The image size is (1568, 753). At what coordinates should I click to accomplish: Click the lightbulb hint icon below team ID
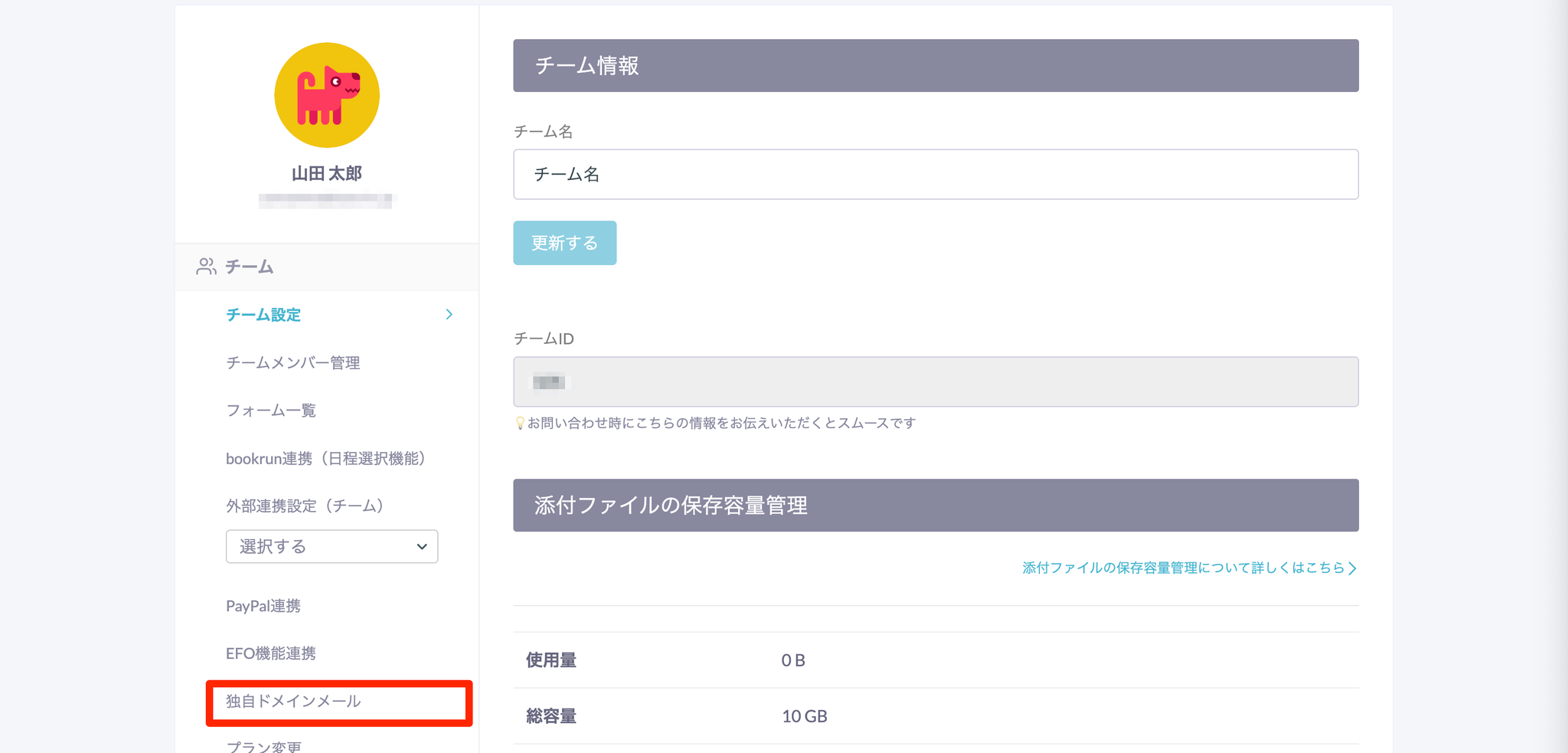(x=520, y=424)
